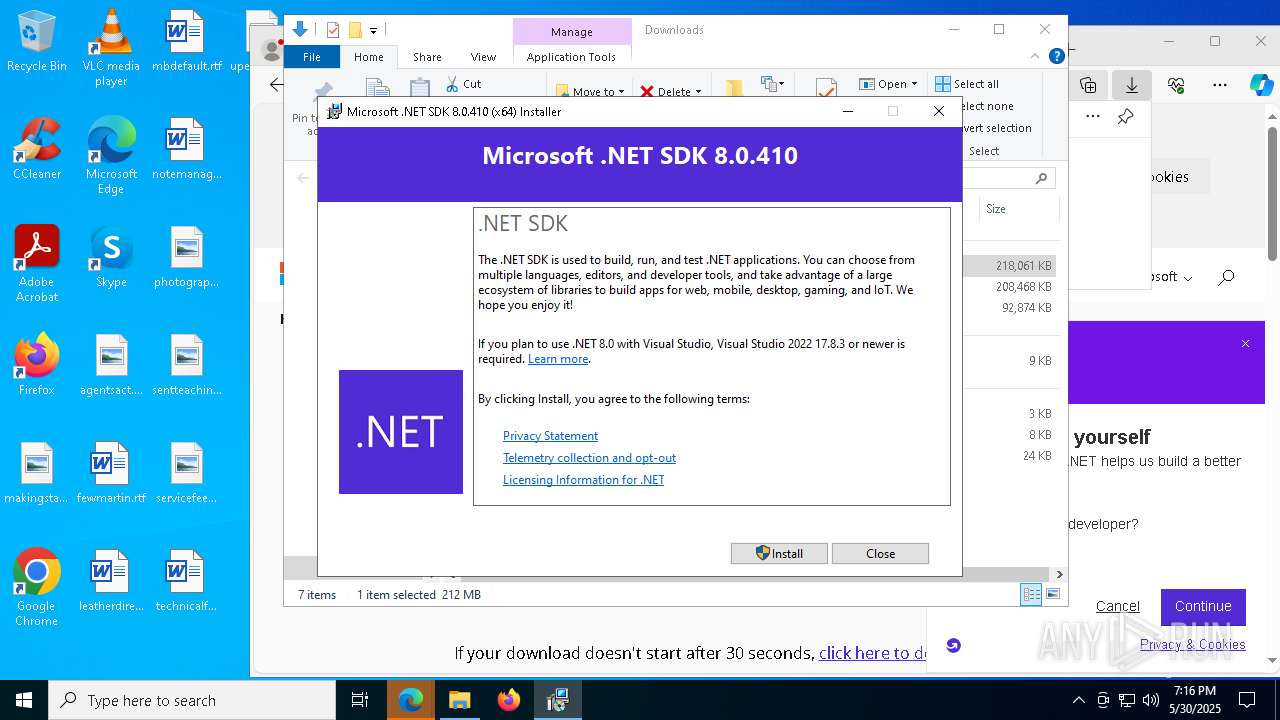This screenshot has height=720, width=1280.
Task: Select the Manage contextual tab in Explorer
Action: (571, 32)
